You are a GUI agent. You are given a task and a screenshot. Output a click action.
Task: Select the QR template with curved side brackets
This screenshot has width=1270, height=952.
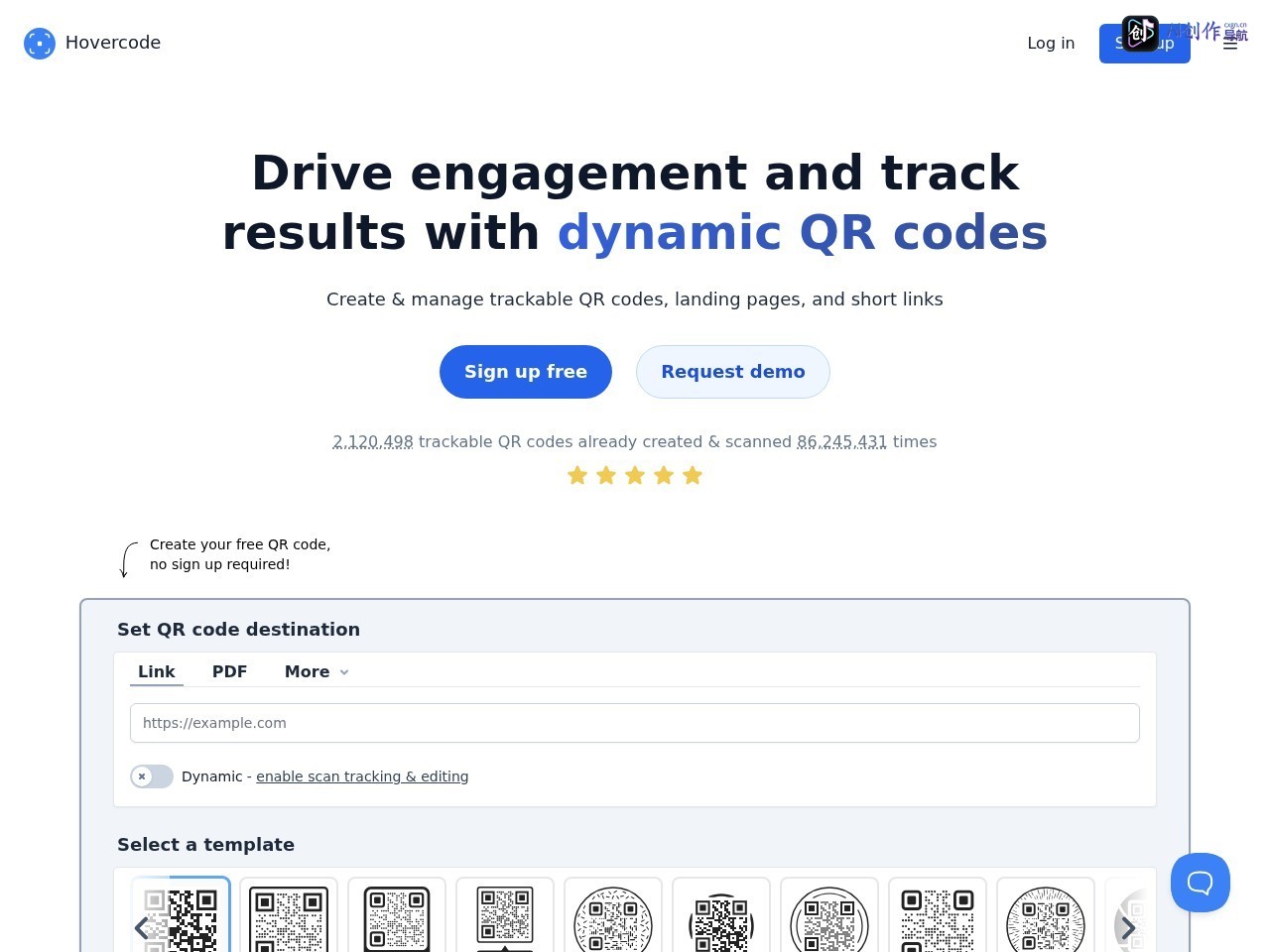[721, 915]
